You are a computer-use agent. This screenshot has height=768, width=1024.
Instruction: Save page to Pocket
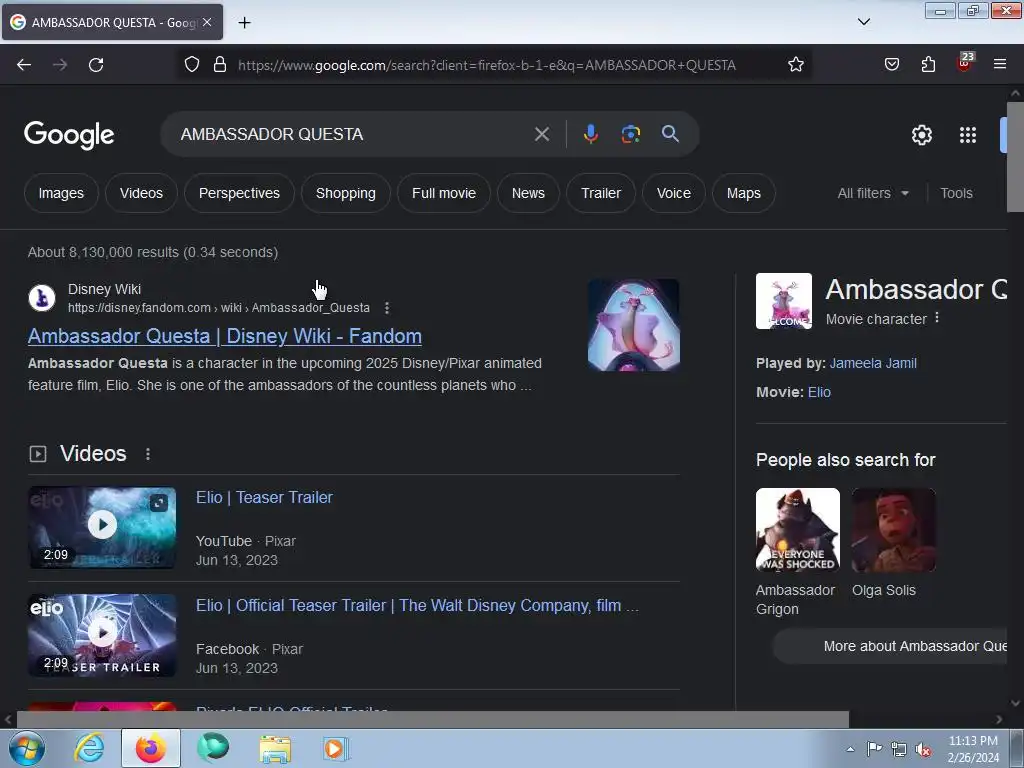point(891,65)
